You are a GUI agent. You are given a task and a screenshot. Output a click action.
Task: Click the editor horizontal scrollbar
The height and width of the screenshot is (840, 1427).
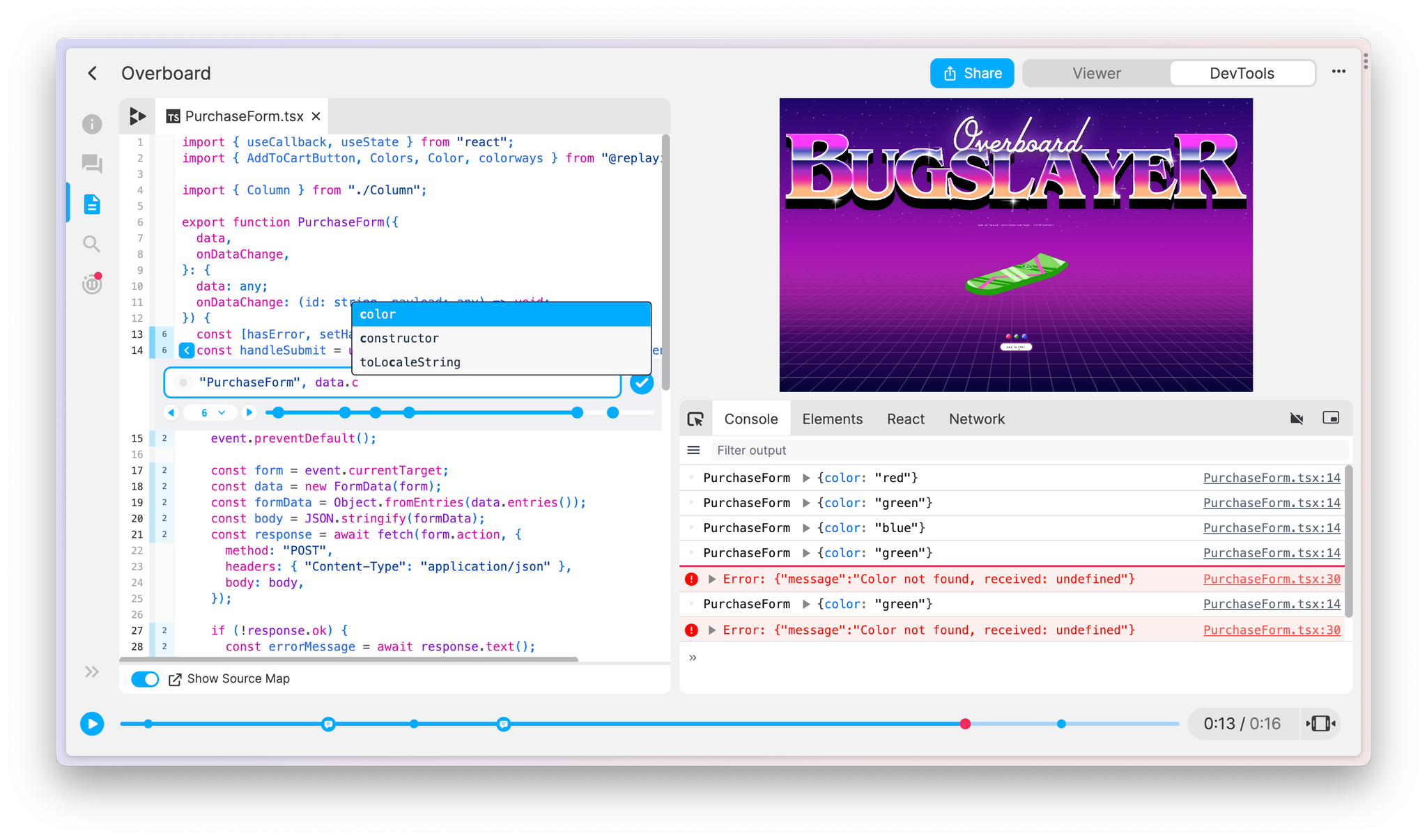point(349,659)
